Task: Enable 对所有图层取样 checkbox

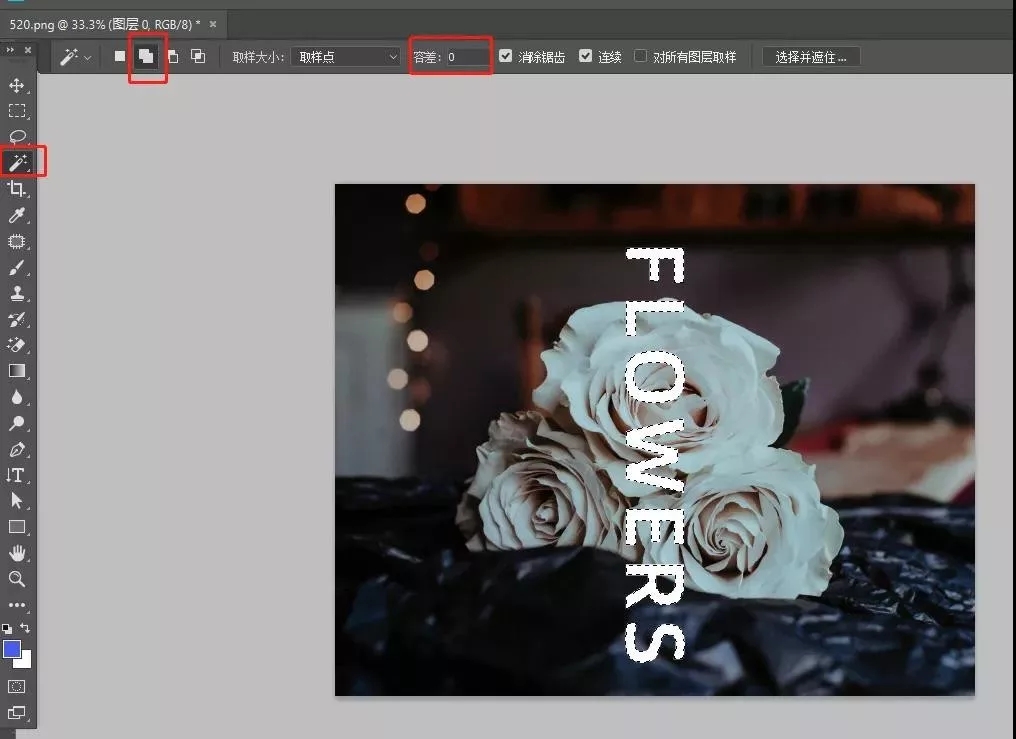Action: pos(641,57)
